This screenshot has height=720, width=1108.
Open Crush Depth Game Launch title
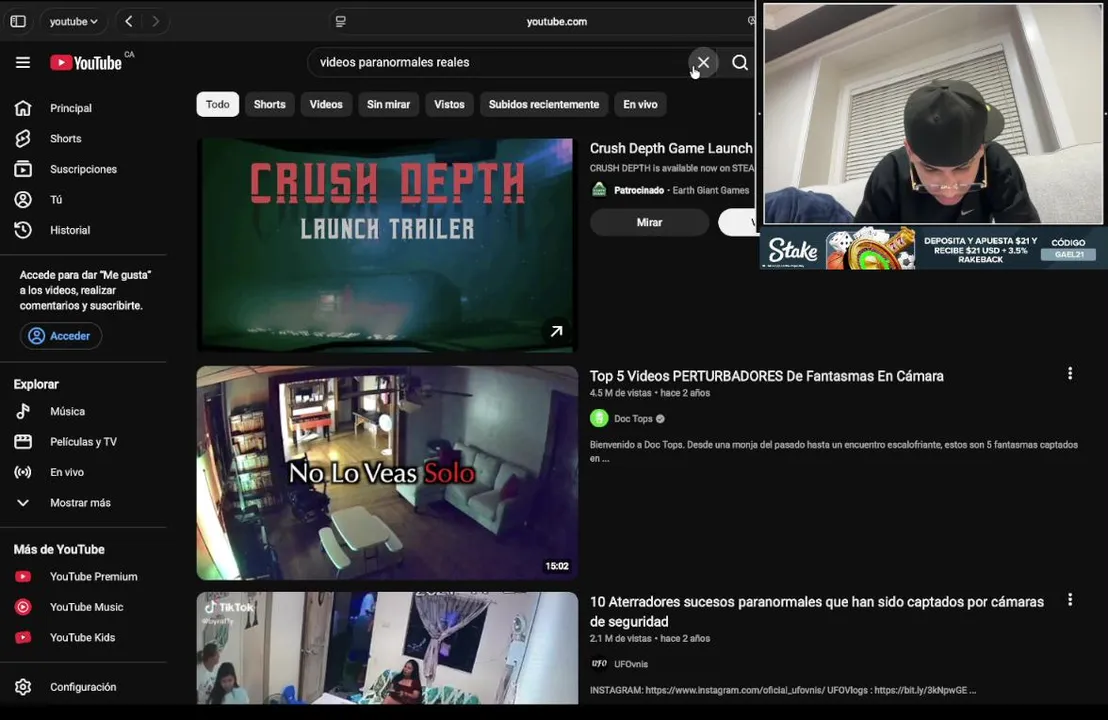tap(671, 148)
